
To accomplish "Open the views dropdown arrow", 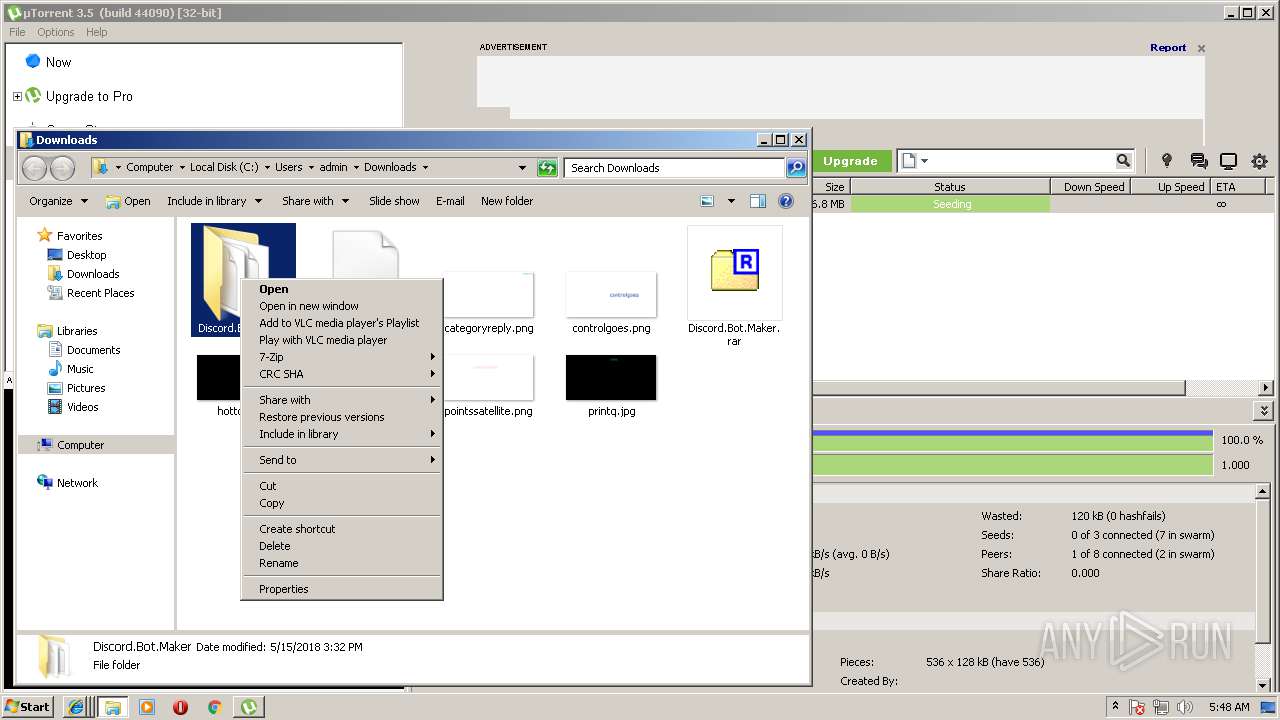I will pos(731,201).
